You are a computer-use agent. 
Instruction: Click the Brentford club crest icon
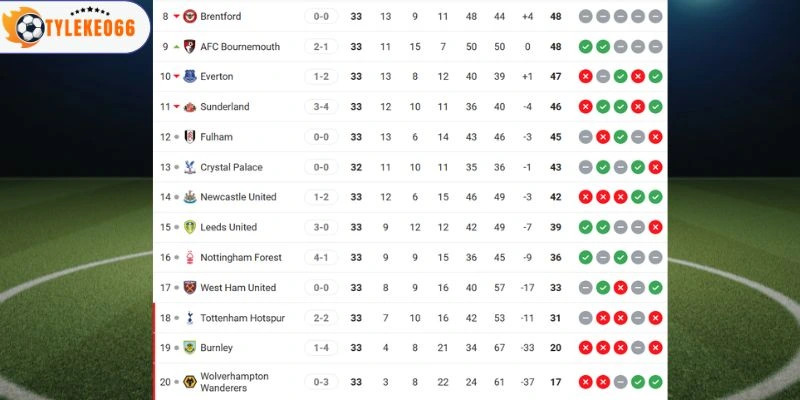(x=190, y=17)
